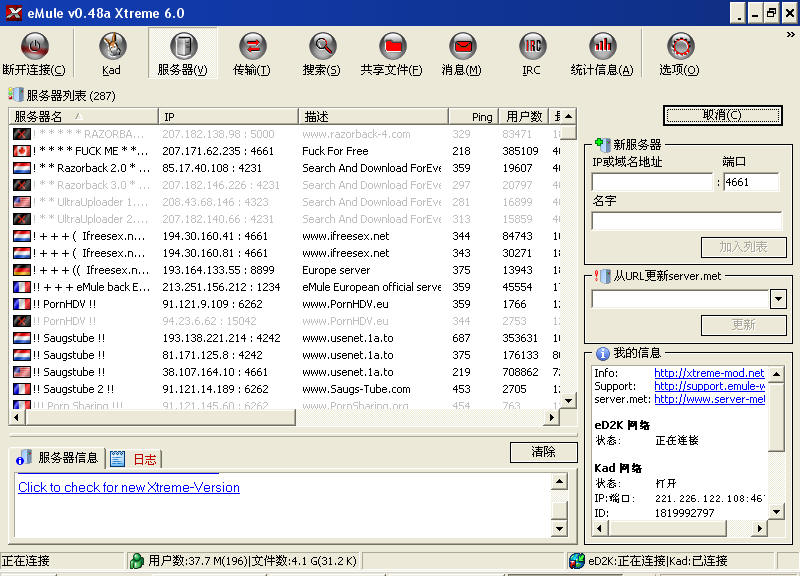Open the server.met URL dropdown arrow
The image size is (800, 576).
pos(778,299)
